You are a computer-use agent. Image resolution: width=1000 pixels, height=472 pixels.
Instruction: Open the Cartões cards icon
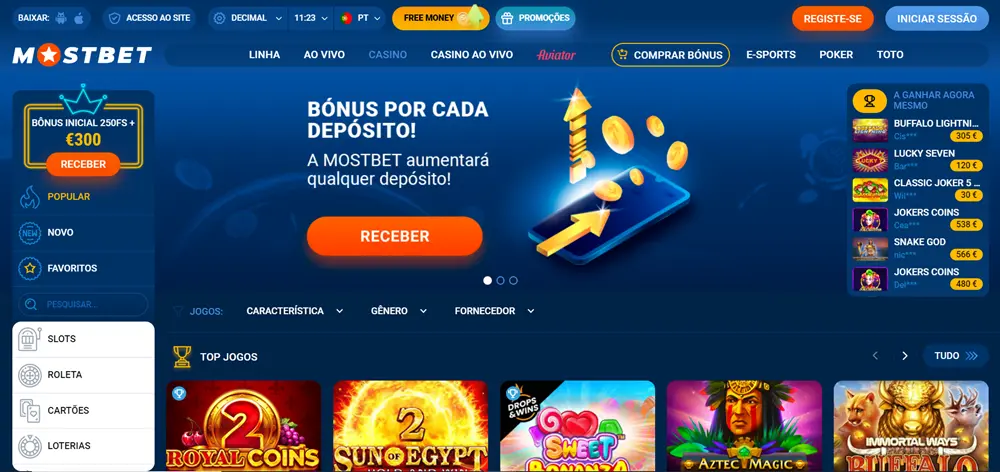coord(30,410)
